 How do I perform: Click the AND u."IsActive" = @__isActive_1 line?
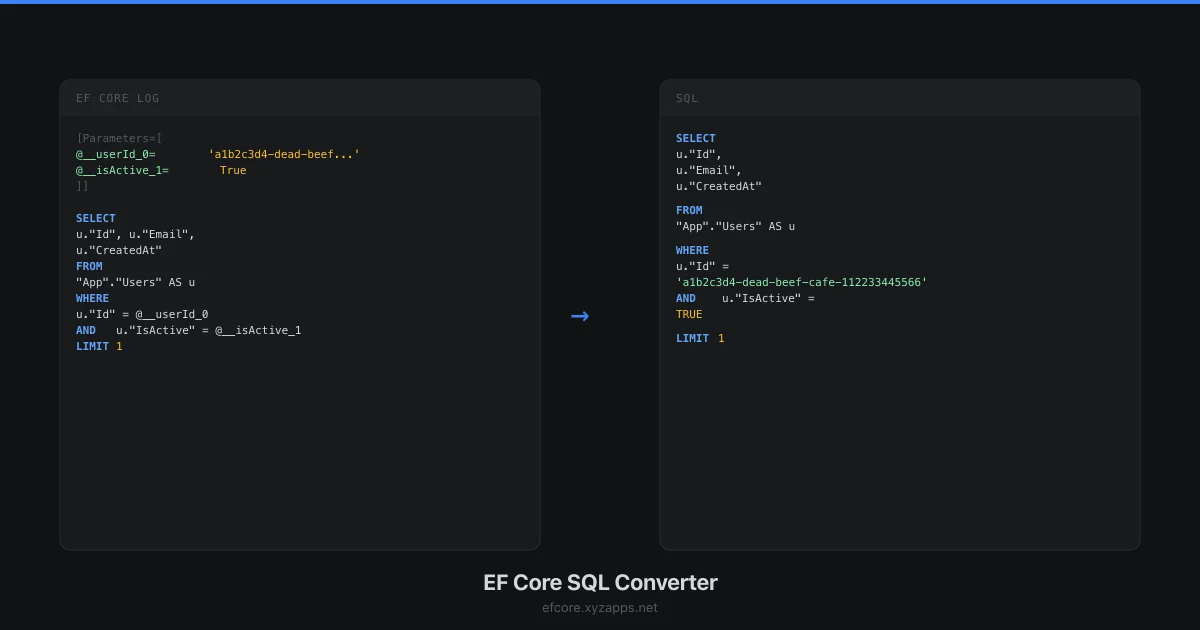click(188, 330)
